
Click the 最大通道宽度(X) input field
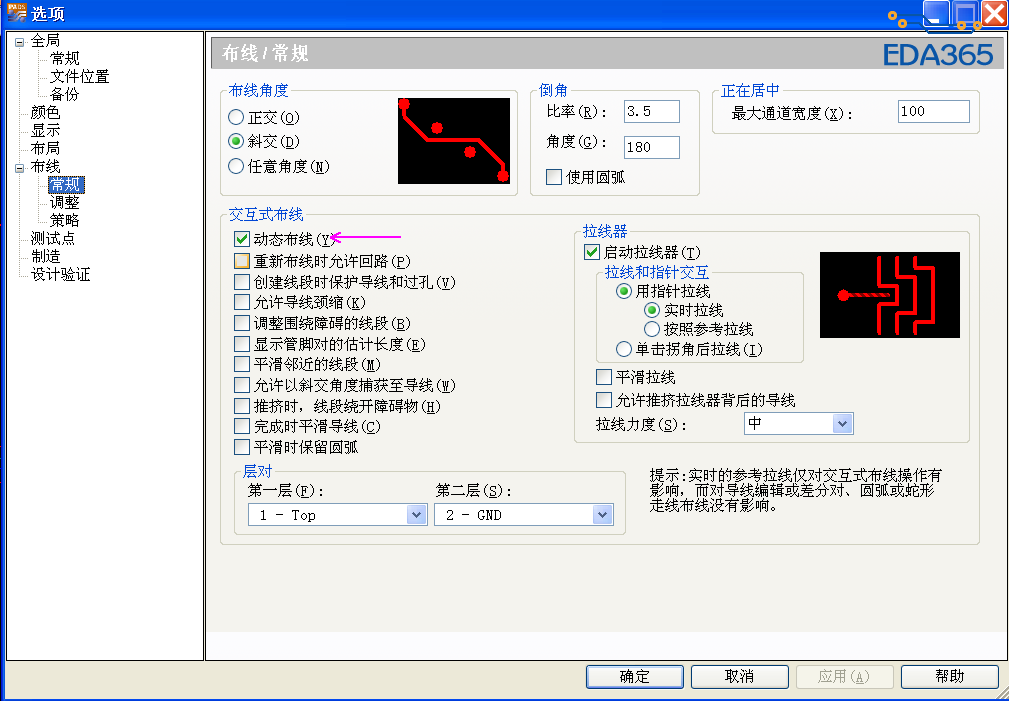[x=933, y=111]
